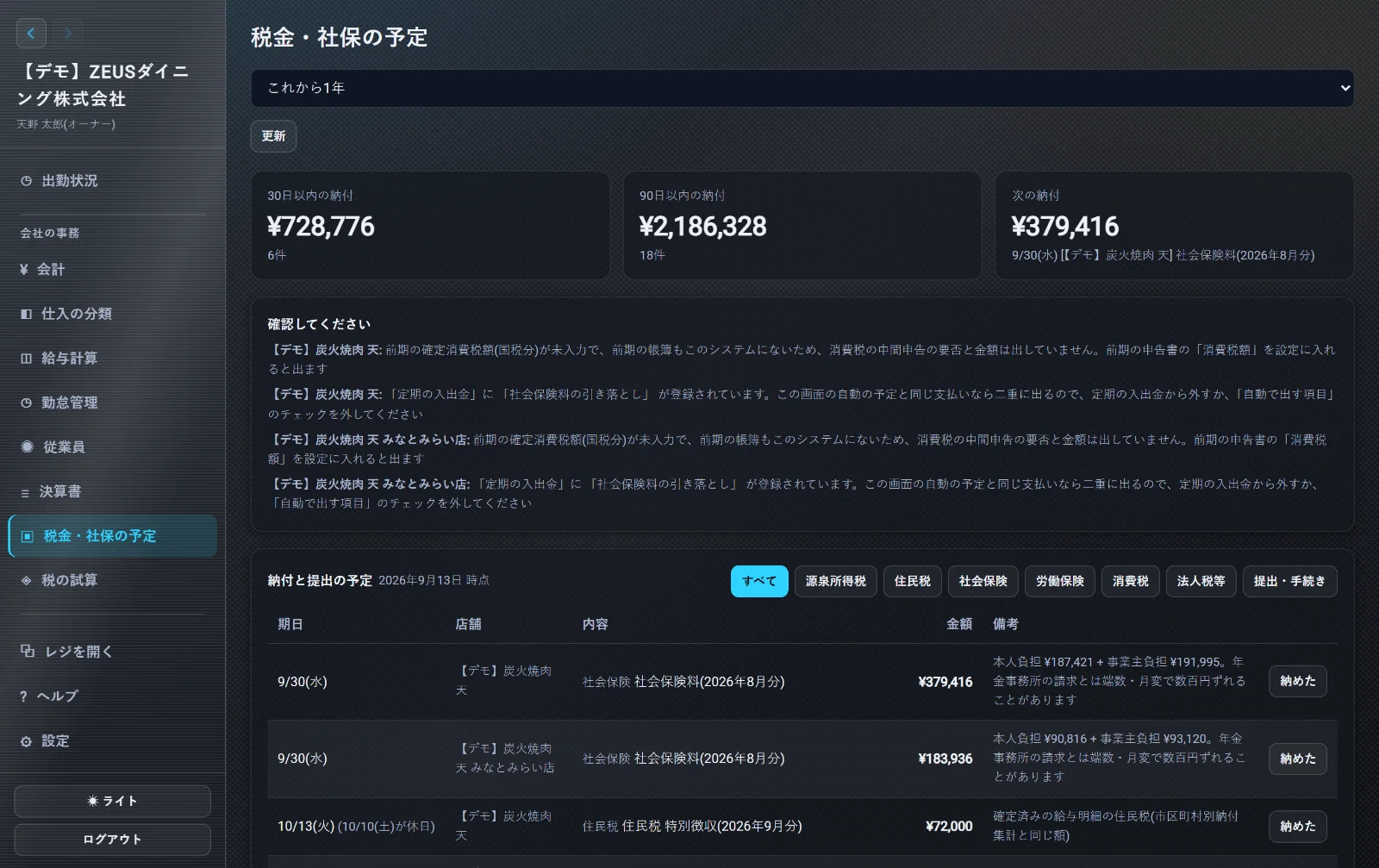Screen dimensions: 1379x868
Task: Click the 30日以内の納付 ¥728,776 amount
Action: coord(321,226)
